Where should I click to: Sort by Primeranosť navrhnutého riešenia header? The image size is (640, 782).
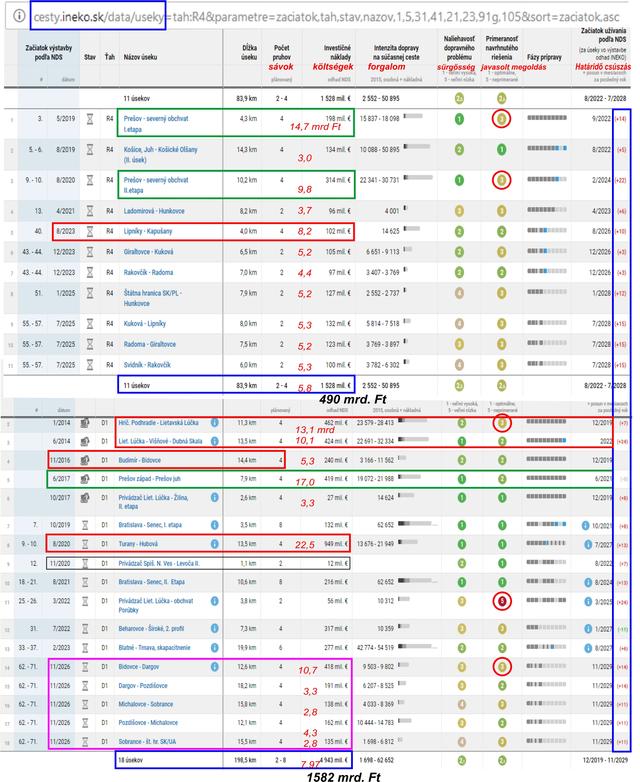click(502, 48)
